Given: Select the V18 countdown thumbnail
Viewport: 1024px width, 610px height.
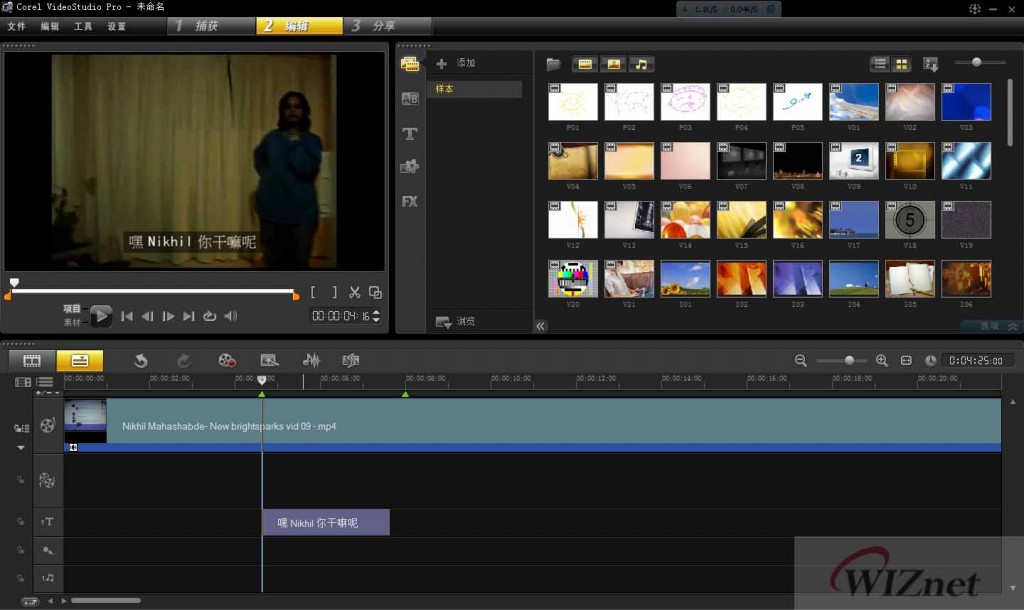Looking at the screenshot, I should click(x=910, y=219).
